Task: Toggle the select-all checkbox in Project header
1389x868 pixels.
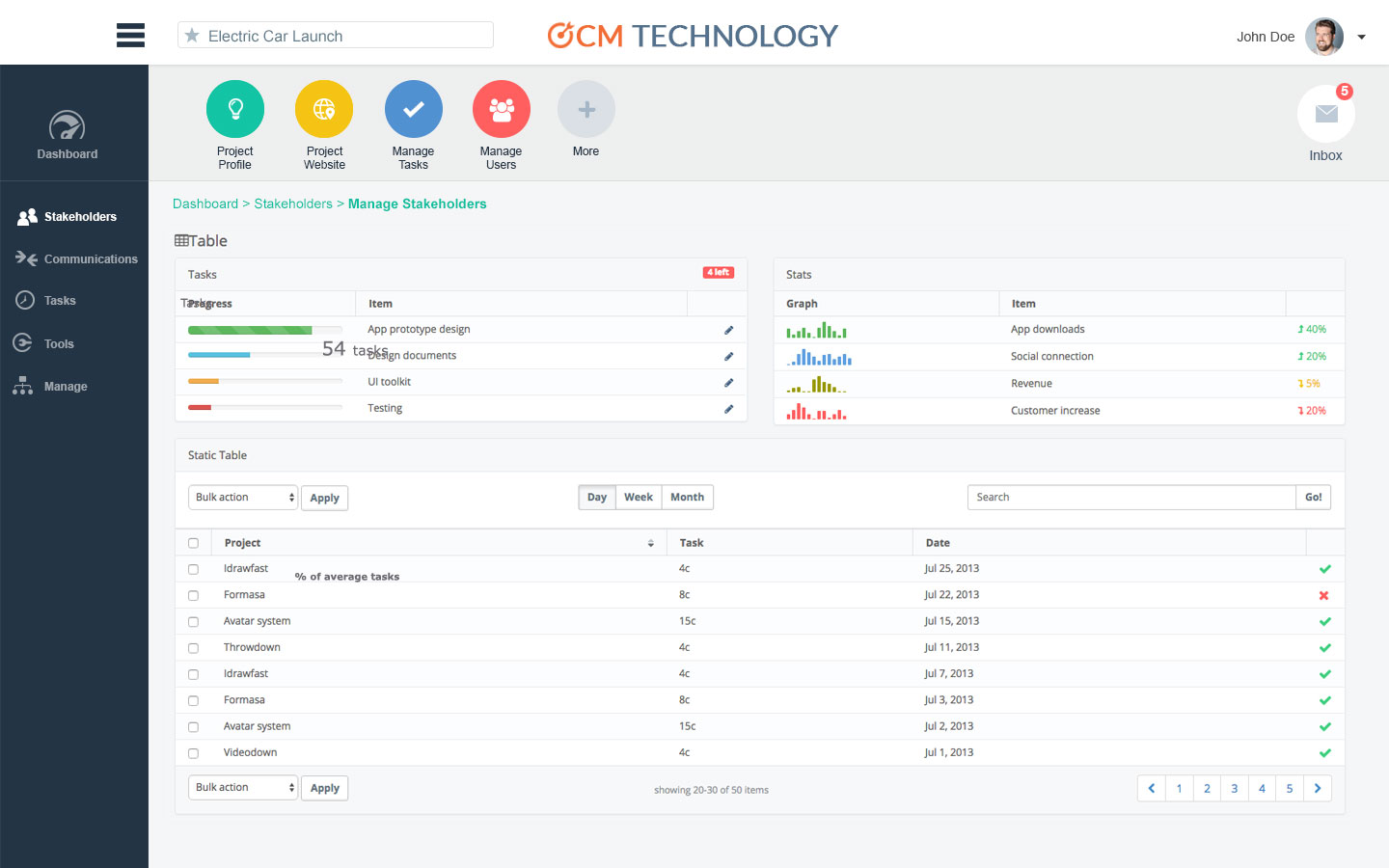Action: [193, 543]
